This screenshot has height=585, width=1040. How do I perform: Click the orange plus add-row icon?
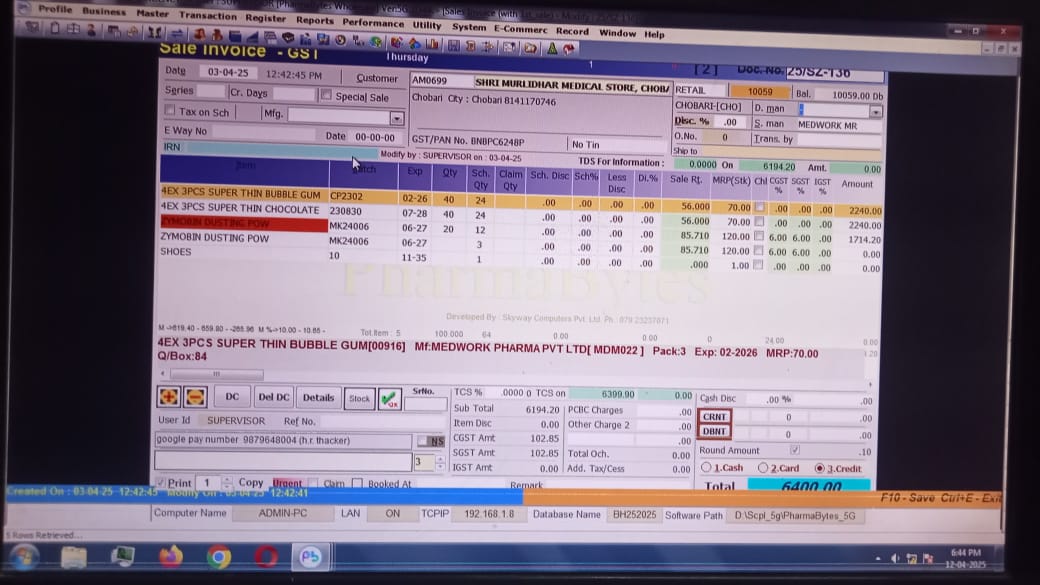170,397
